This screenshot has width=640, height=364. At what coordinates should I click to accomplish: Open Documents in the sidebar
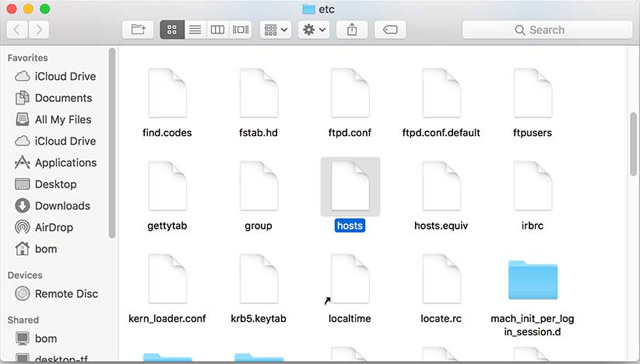[x=53, y=98]
